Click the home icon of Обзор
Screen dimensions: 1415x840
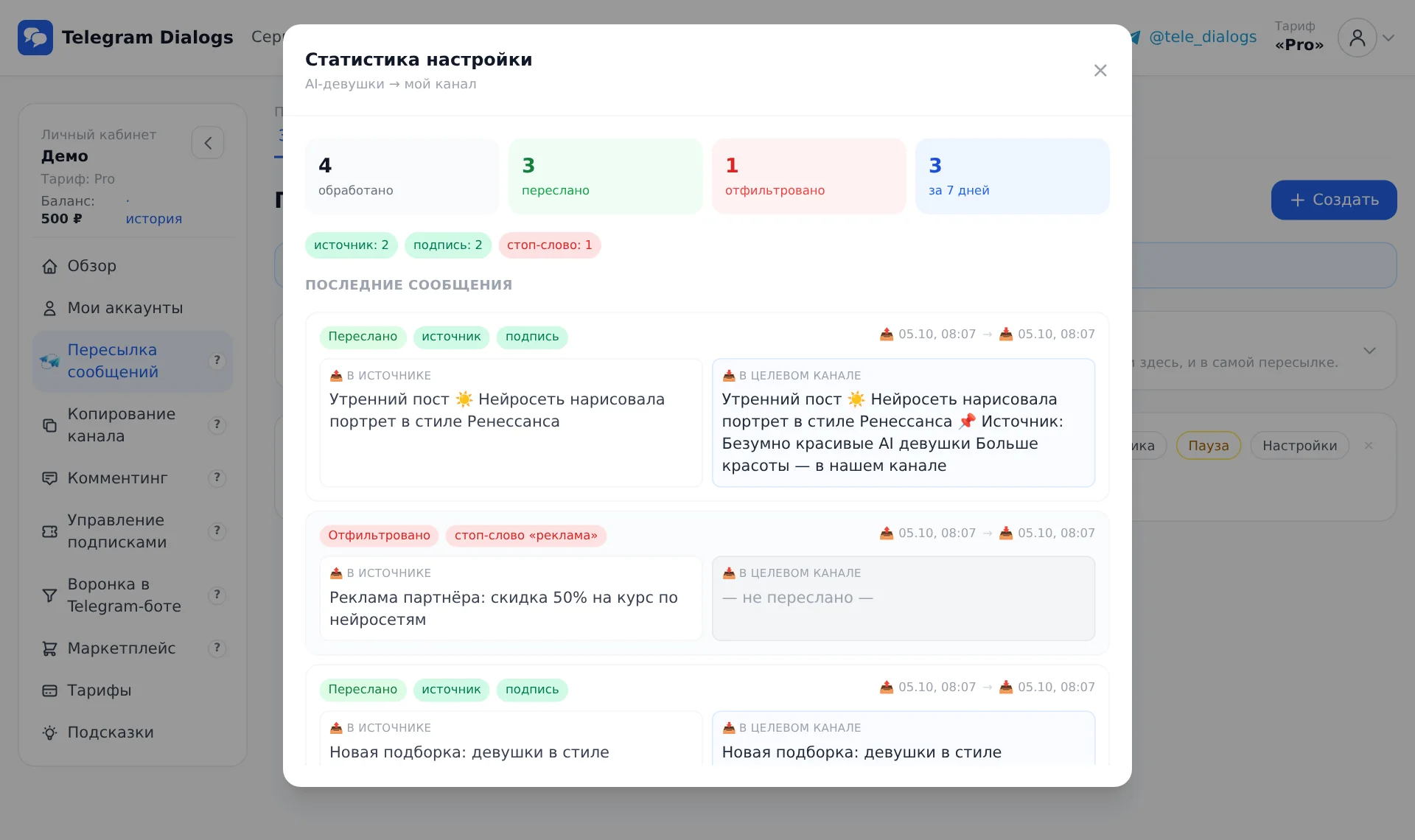pyautogui.click(x=49, y=266)
